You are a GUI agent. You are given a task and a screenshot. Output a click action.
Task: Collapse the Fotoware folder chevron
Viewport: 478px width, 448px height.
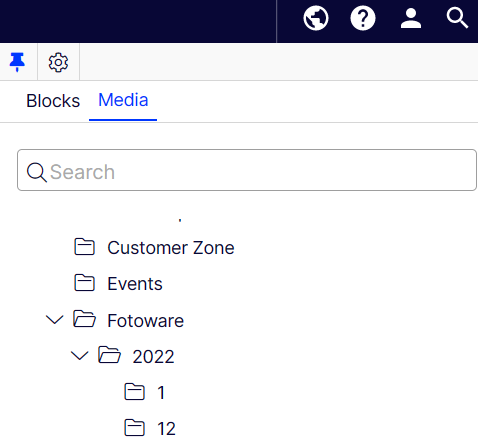point(54,320)
